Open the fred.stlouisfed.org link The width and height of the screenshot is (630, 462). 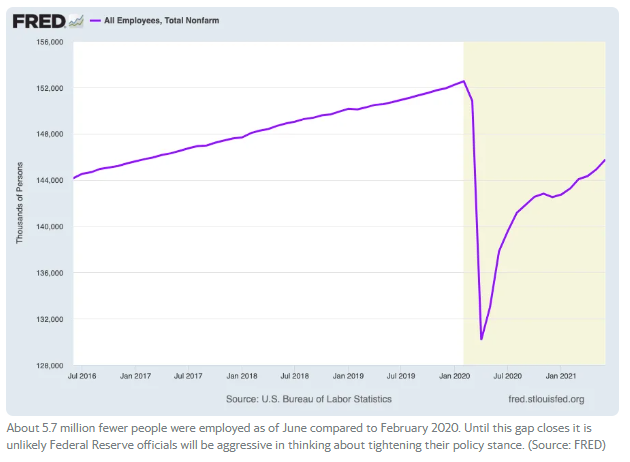pos(546,399)
